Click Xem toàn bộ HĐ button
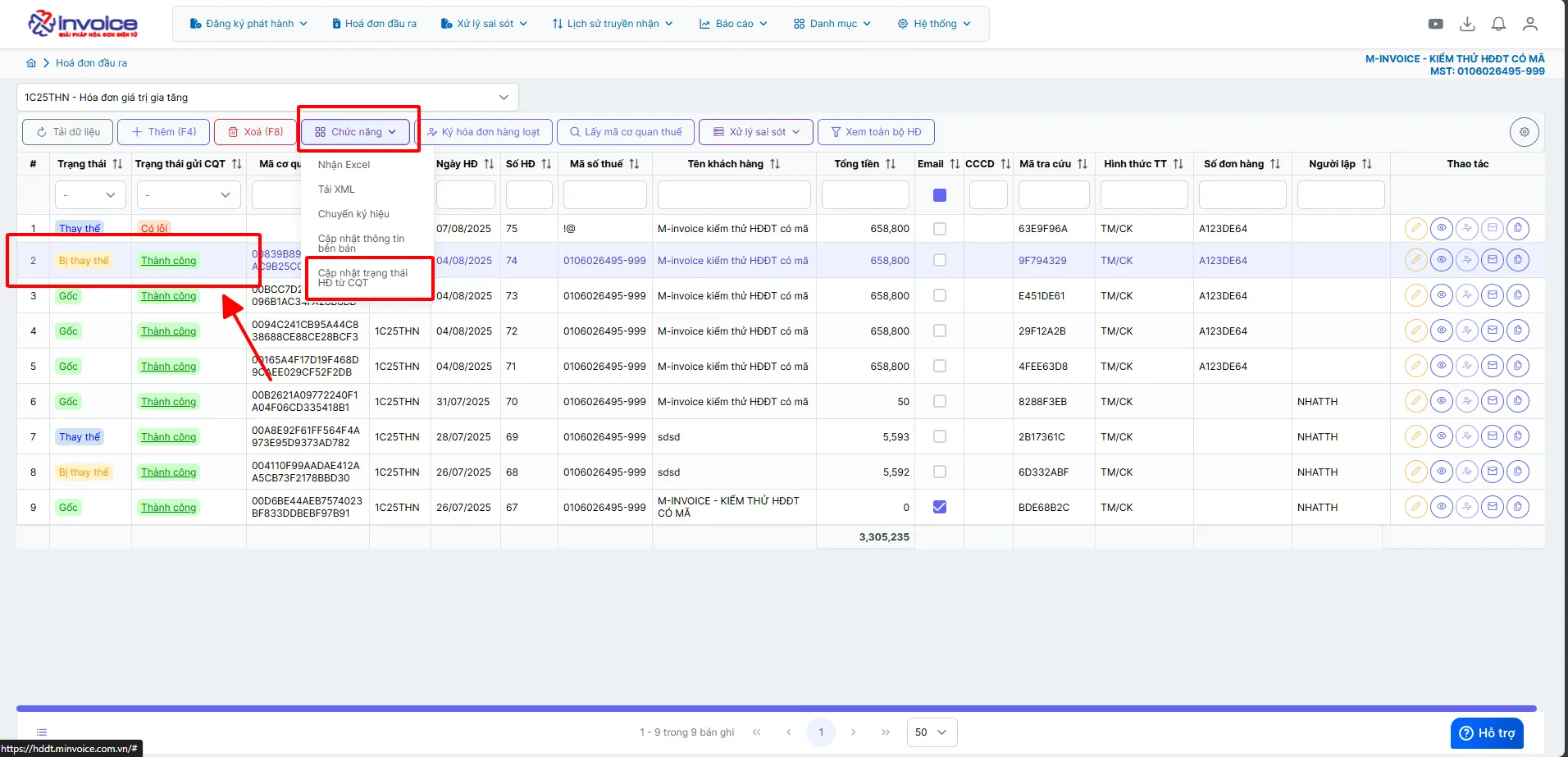Viewport: 1568px width, 757px height. (x=876, y=132)
